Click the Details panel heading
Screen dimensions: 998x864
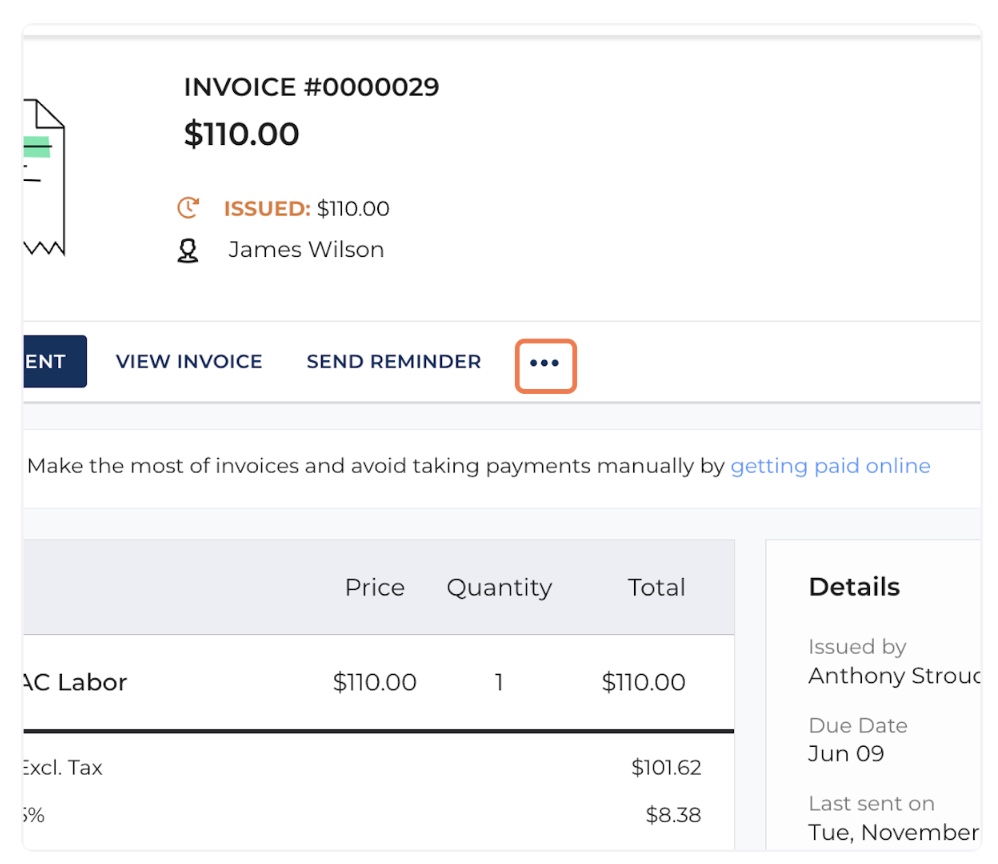coord(854,587)
